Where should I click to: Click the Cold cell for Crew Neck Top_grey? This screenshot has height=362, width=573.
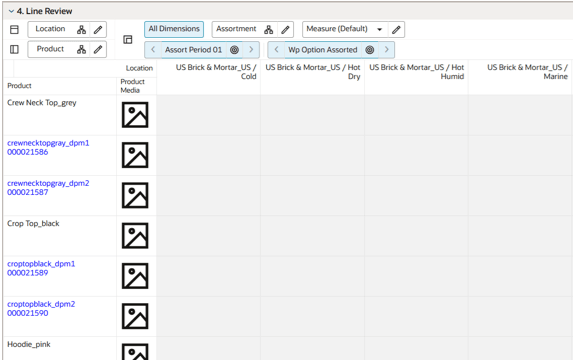[x=209, y=115]
